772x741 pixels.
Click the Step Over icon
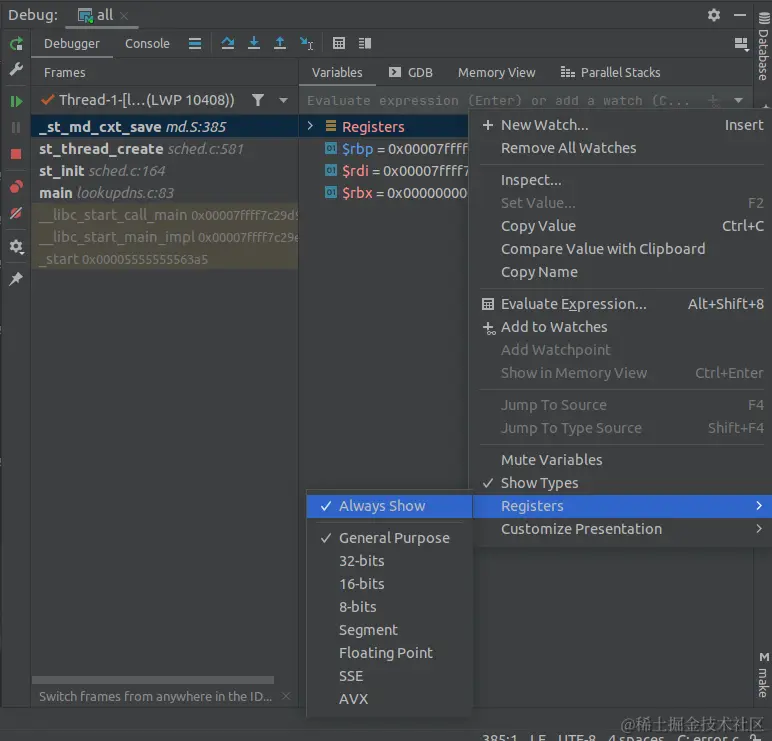tap(227, 43)
